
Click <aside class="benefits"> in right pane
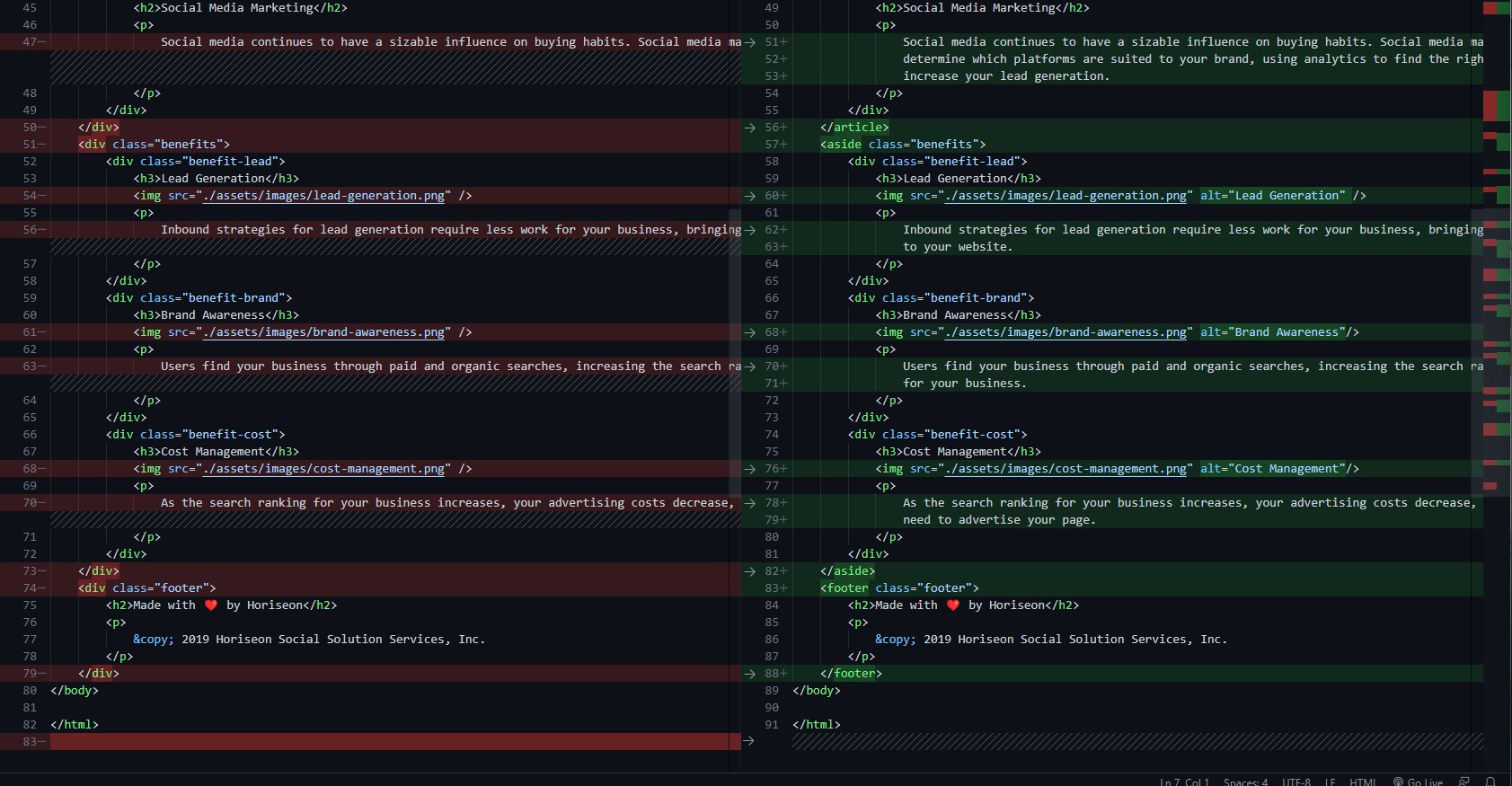tap(903, 145)
